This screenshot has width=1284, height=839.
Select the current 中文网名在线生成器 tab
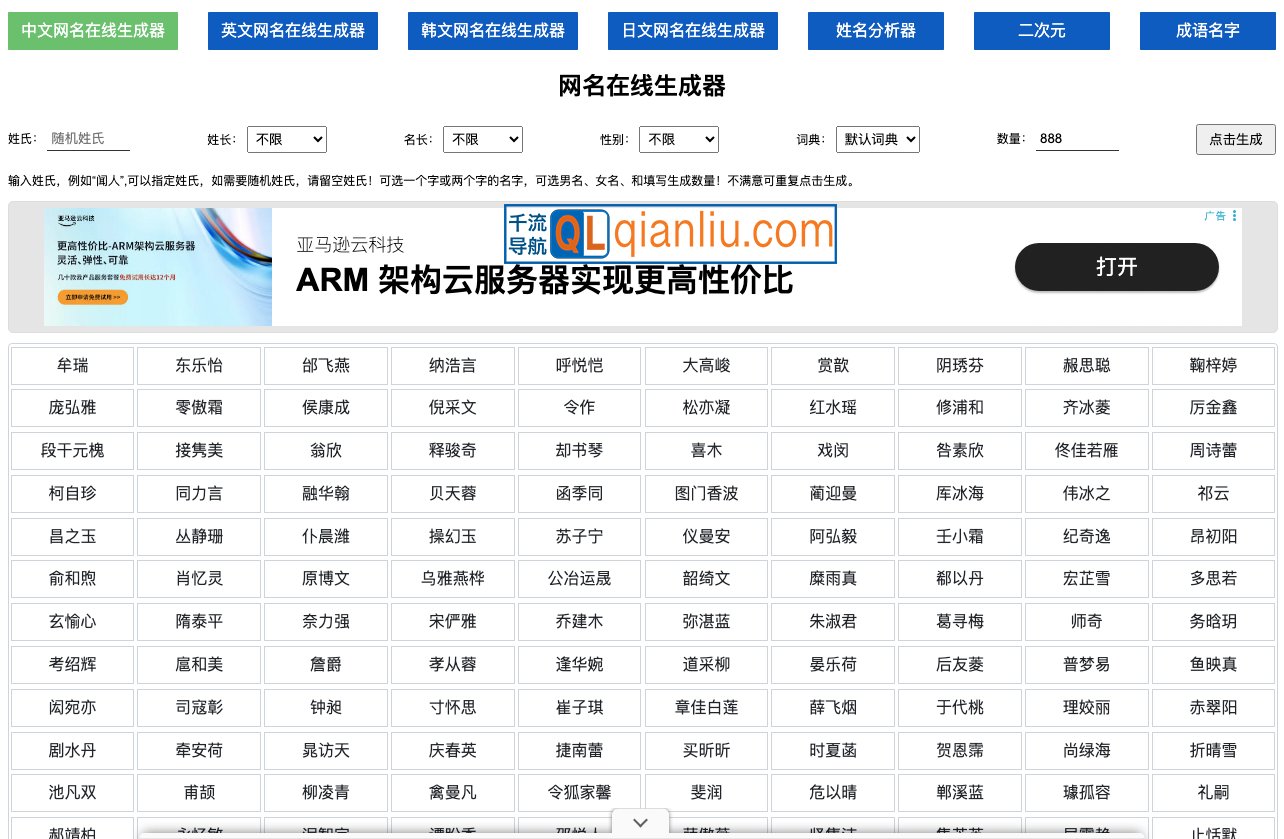point(93,31)
